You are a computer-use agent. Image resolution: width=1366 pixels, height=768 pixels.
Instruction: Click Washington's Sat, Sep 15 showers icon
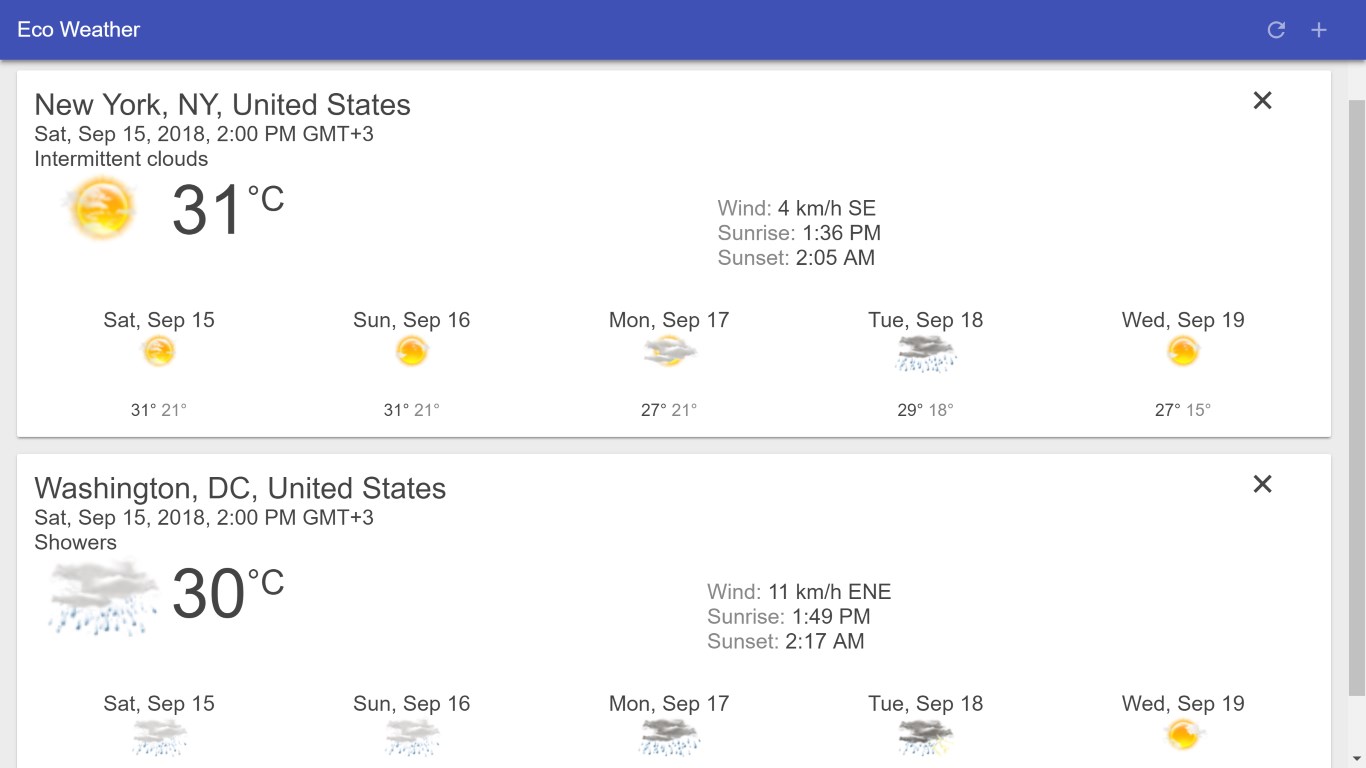[159, 738]
